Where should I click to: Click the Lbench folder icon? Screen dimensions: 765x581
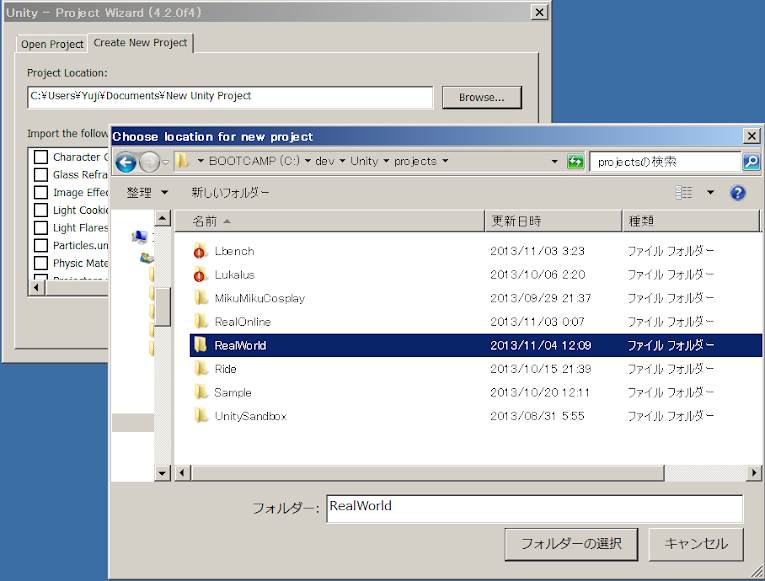point(200,251)
